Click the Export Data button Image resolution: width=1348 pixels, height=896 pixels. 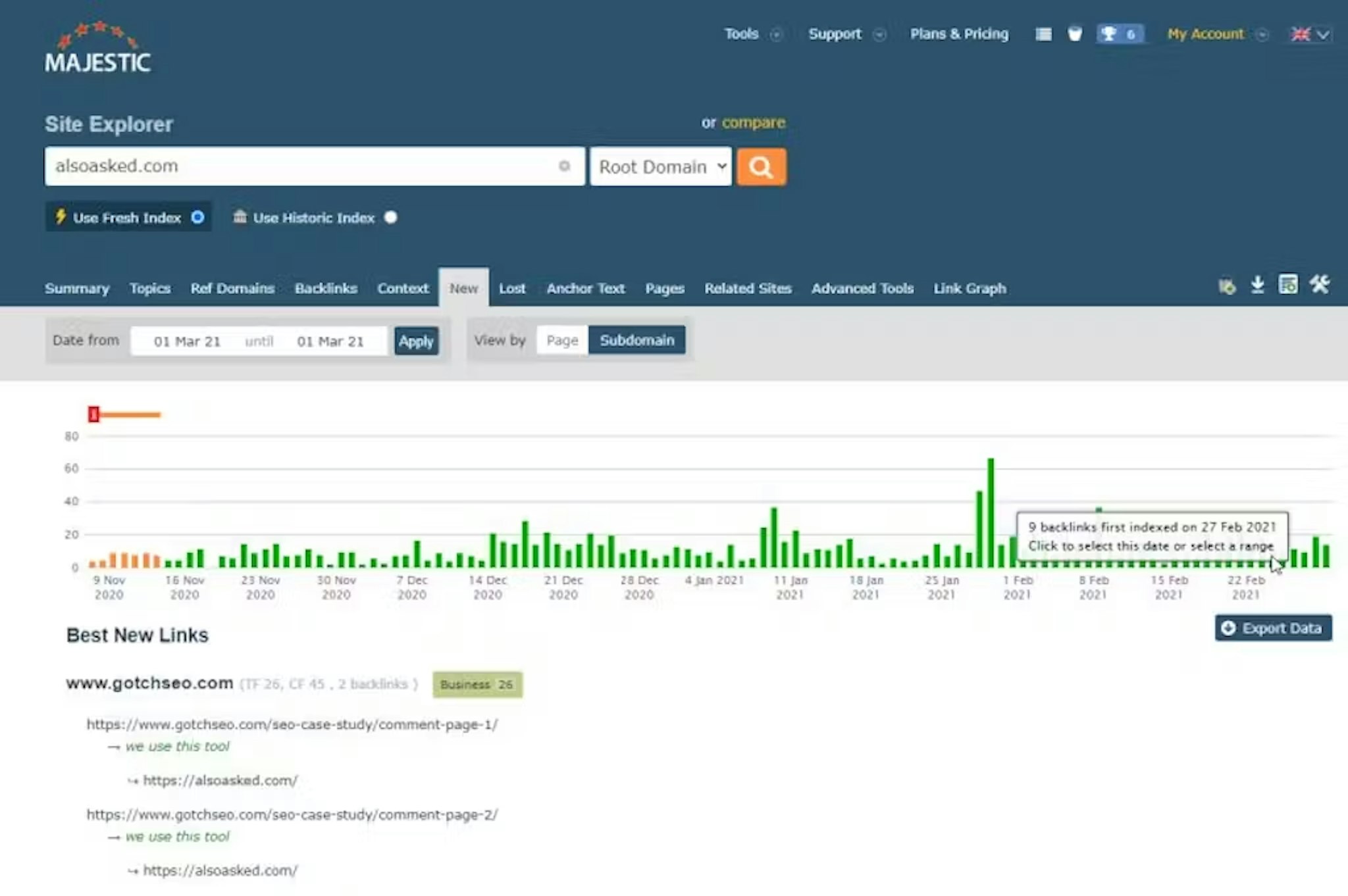(1273, 628)
